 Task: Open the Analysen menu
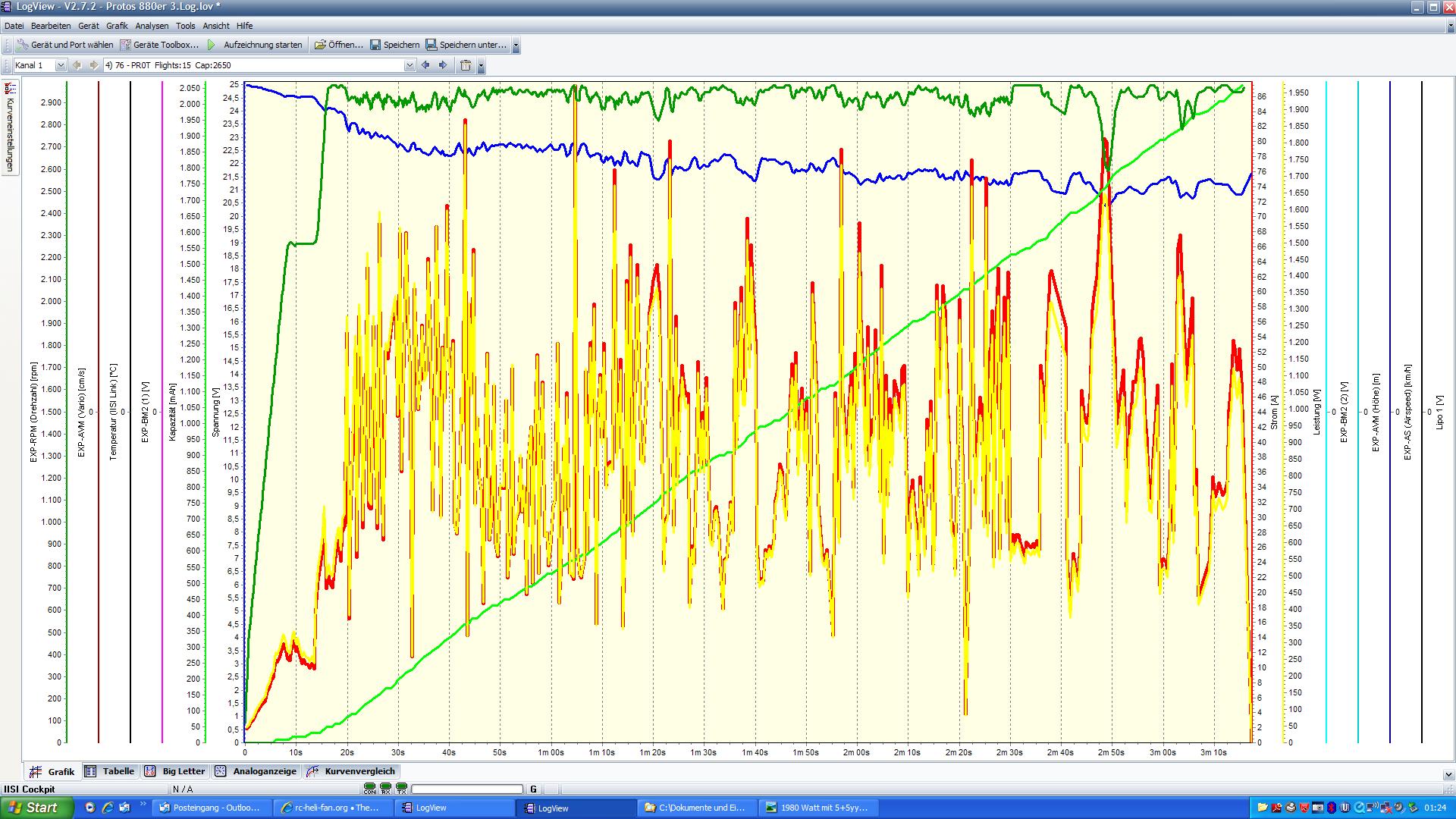152,26
